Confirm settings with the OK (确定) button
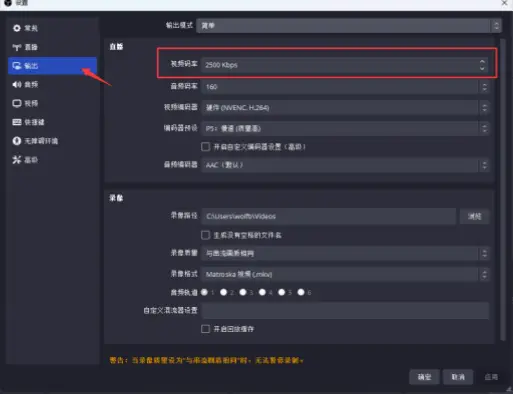This screenshot has width=513, height=394. 424,377
